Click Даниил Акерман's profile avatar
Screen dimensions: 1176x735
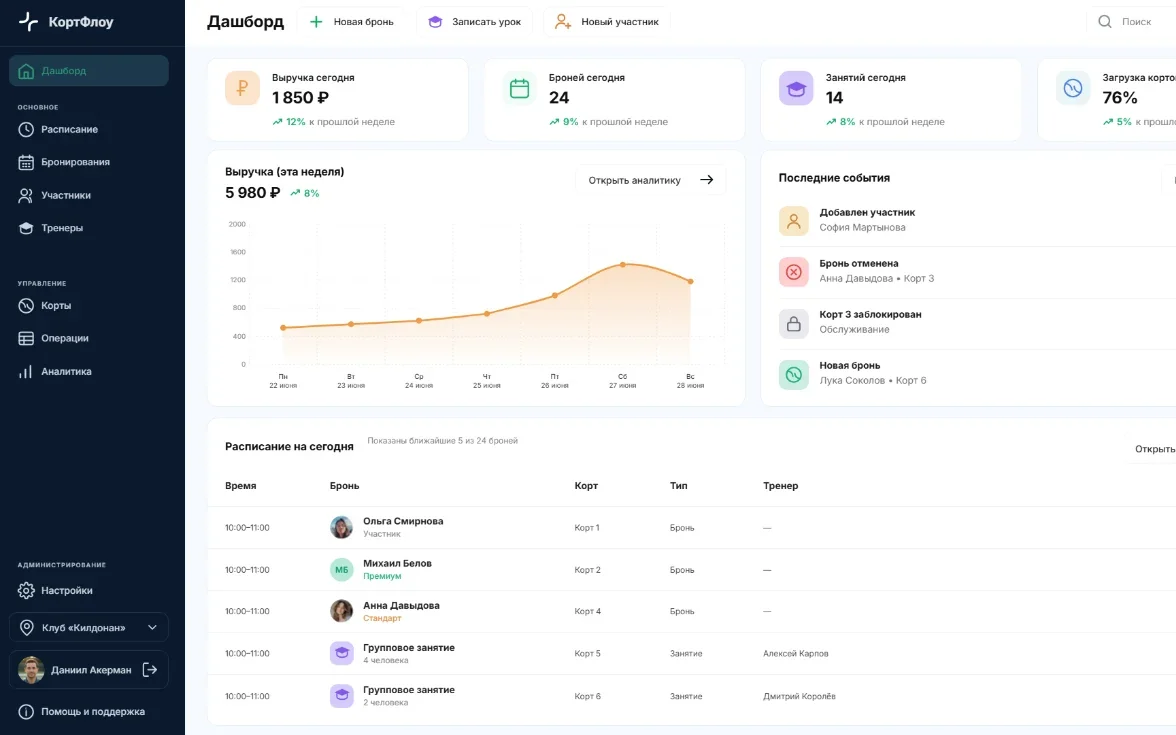tap(31, 670)
